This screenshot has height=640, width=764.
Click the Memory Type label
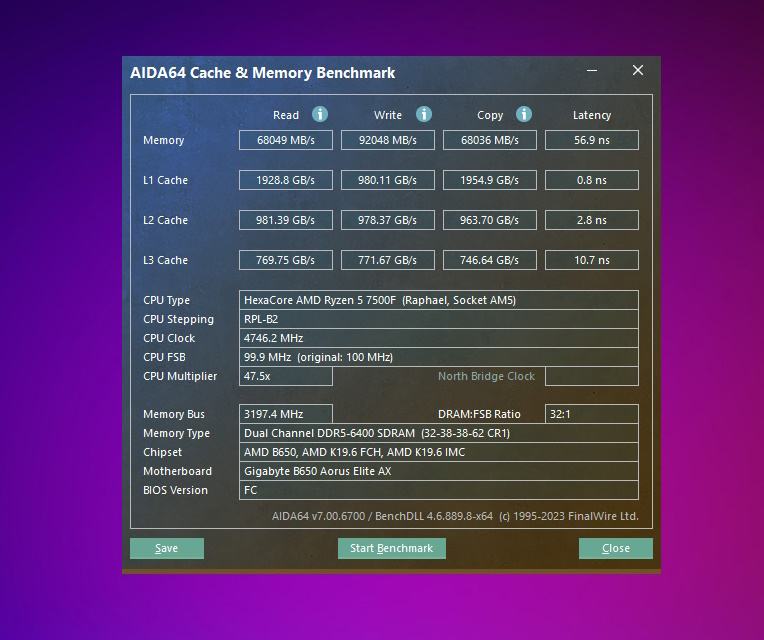pyautogui.click(x=176, y=433)
